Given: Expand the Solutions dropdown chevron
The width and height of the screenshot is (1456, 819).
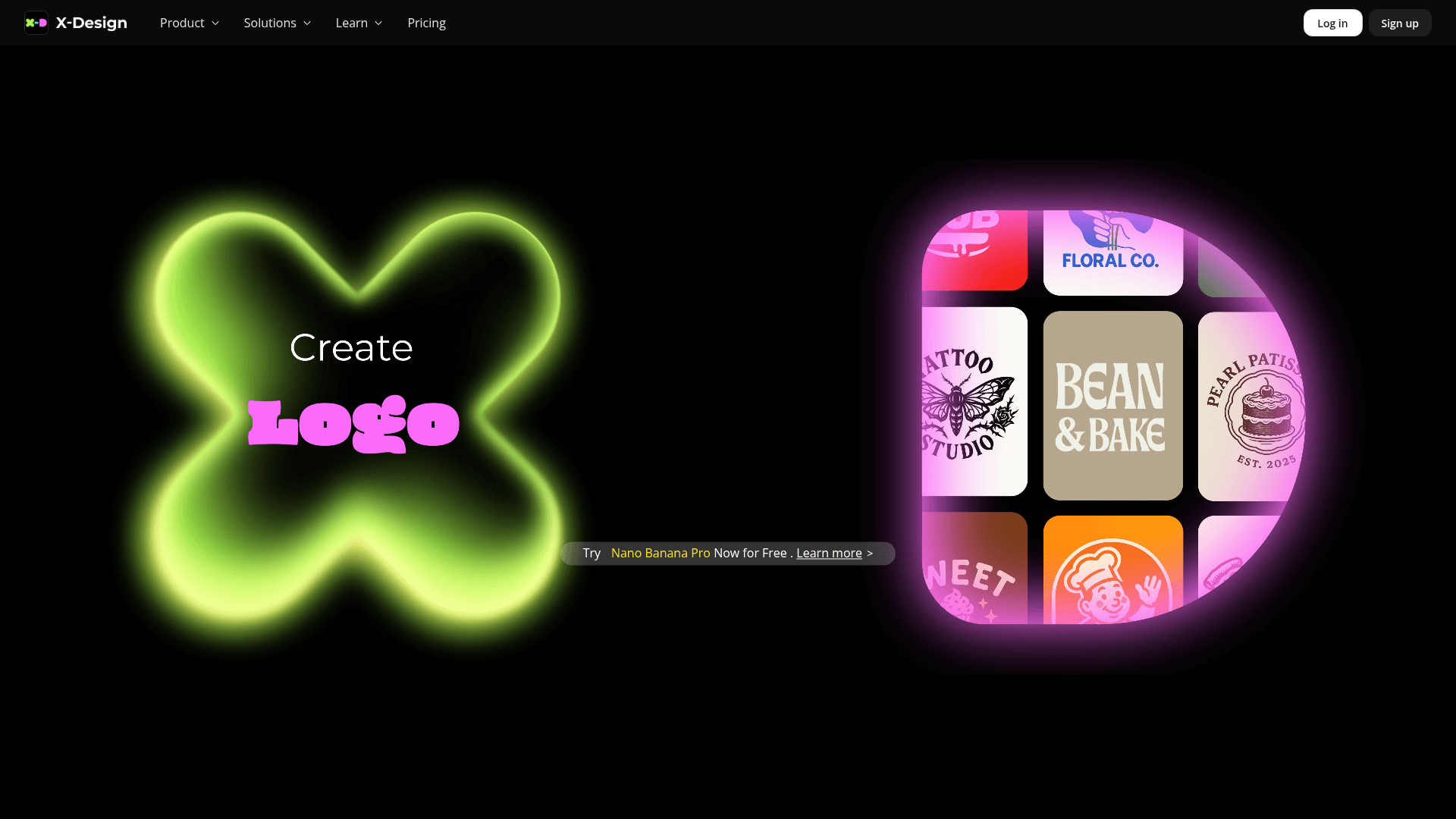Looking at the screenshot, I should (x=307, y=24).
